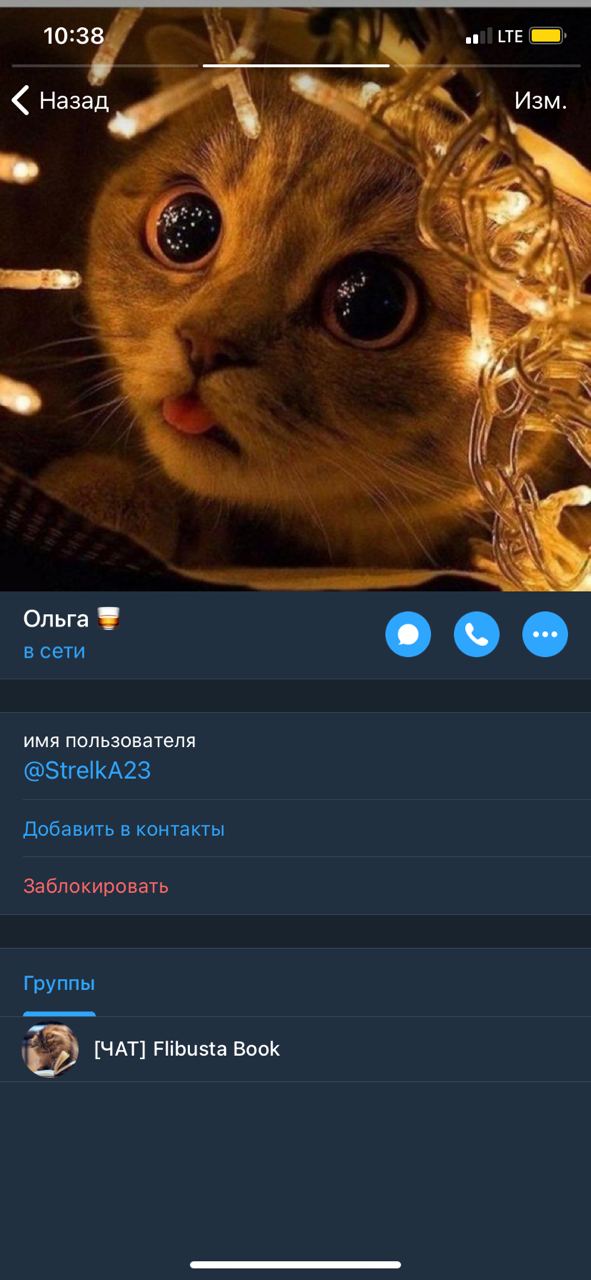Tap the back chevron arrow
Viewport: 591px width, 1280px height.
[20, 100]
